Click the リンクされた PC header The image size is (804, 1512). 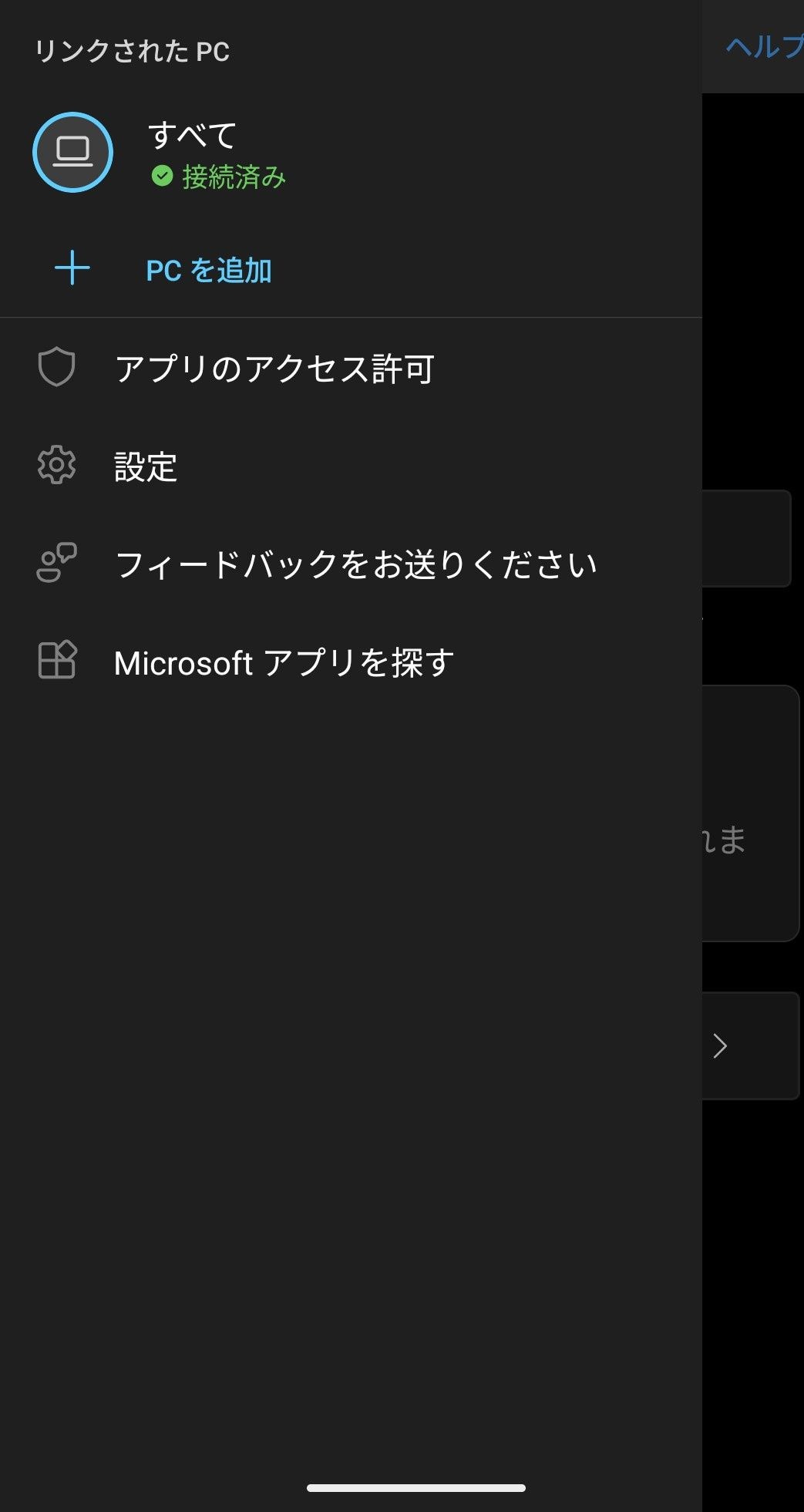132,52
